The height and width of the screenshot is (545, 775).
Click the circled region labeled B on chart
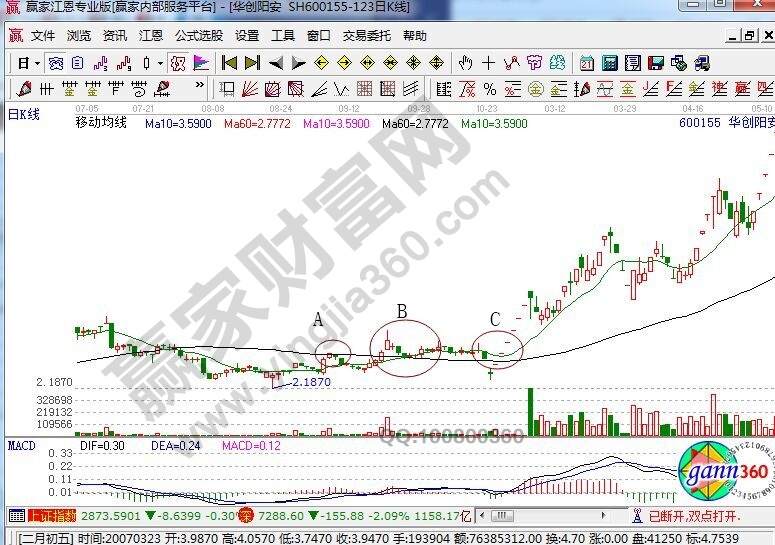[x=406, y=348]
